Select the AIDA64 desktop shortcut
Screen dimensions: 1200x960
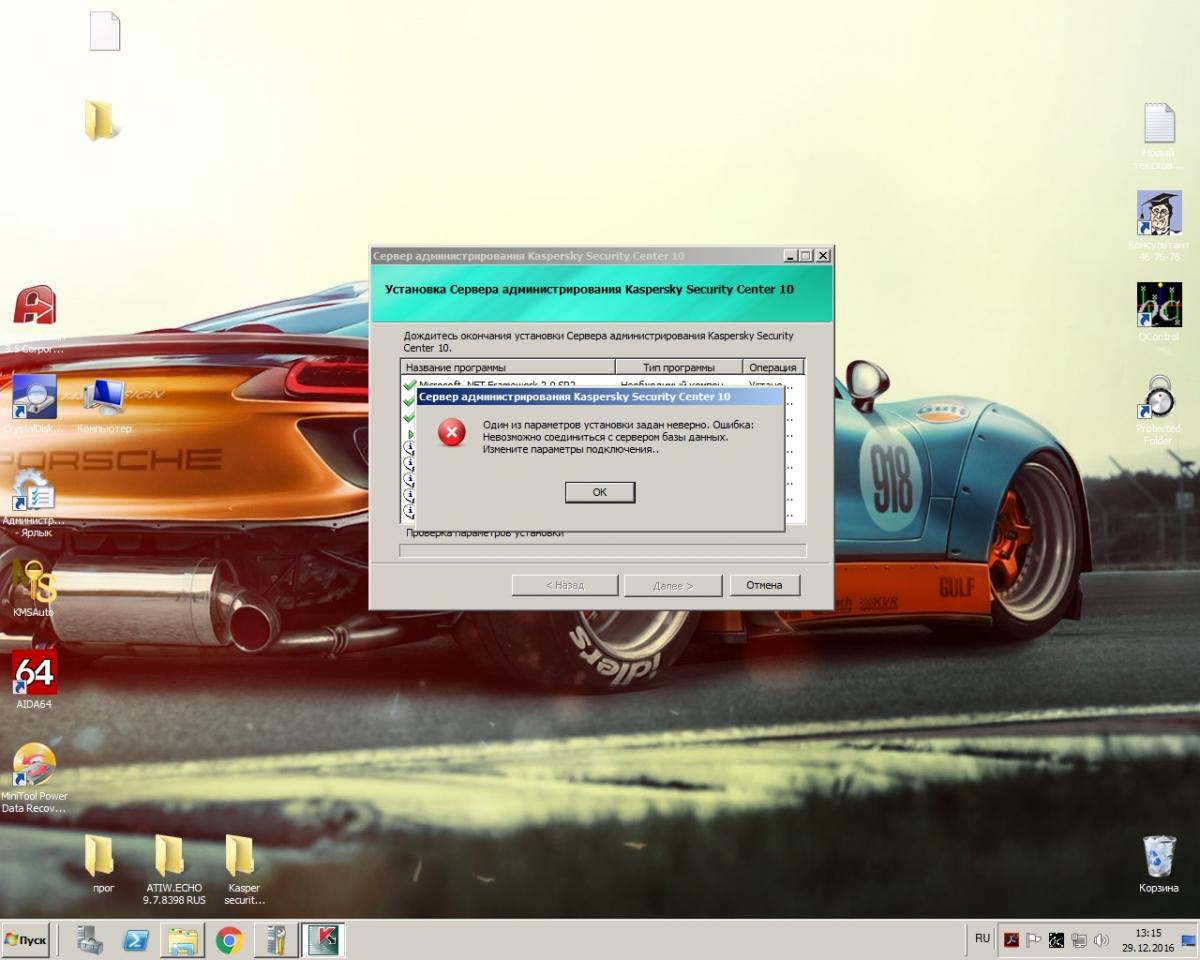34,680
